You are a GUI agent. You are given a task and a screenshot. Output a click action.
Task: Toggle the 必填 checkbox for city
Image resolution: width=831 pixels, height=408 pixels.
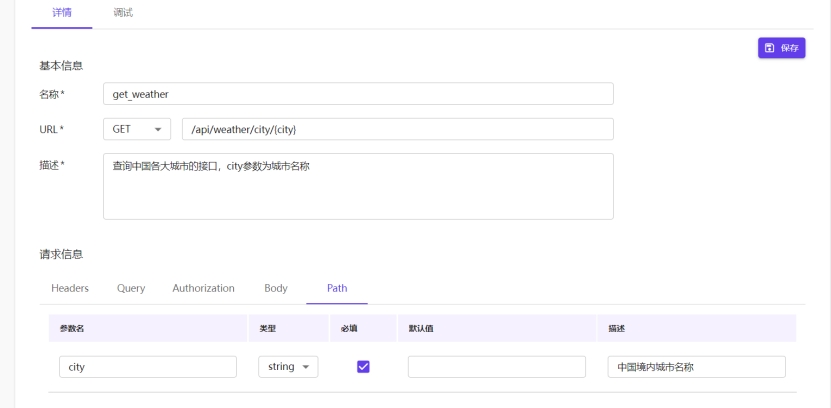pos(364,367)
